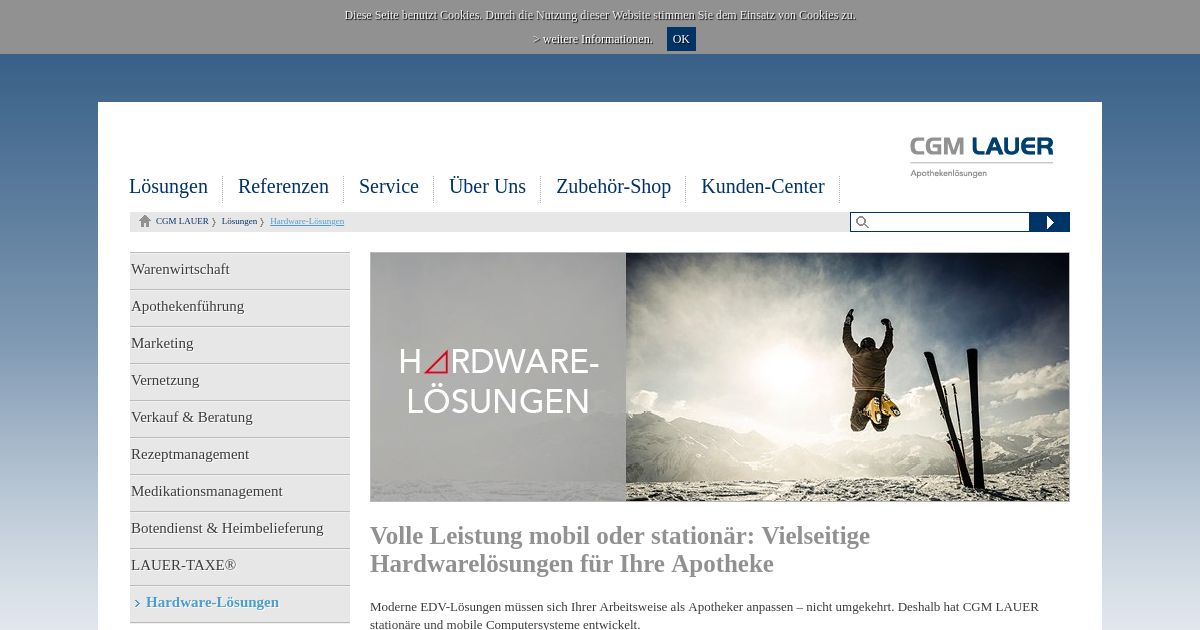
Task: Click the Hardware-Lösungen breadcrumb link
Action: (307, 221)
